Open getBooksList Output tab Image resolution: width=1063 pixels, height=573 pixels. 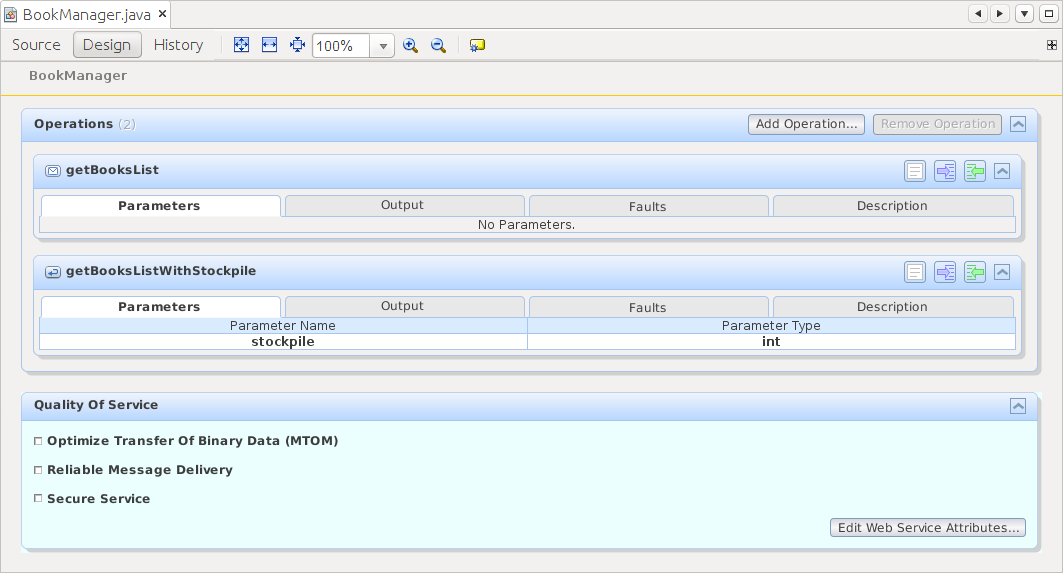click(405, 205)
